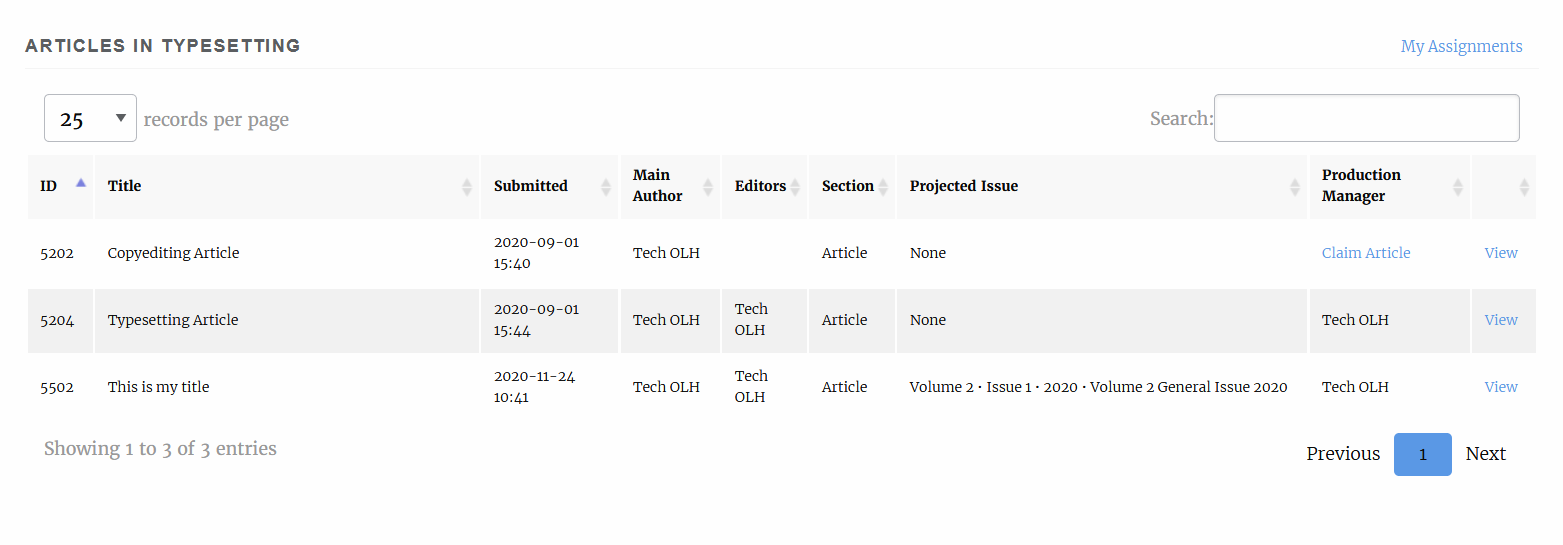Sort table by ID column arrow
Screen dimensions: 1563x545
[x=81, y=183]
